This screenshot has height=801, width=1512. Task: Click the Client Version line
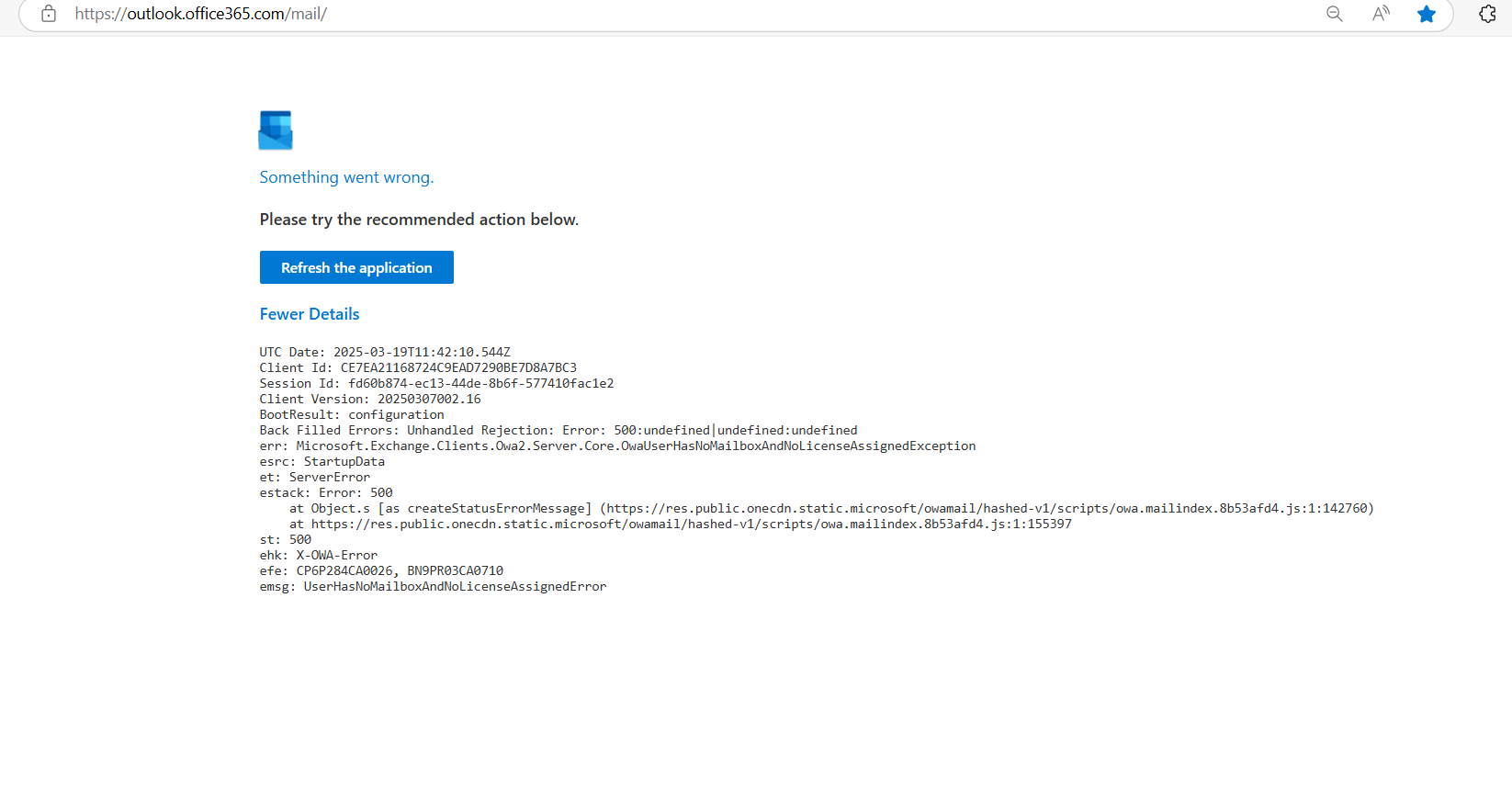click(370, 399)
